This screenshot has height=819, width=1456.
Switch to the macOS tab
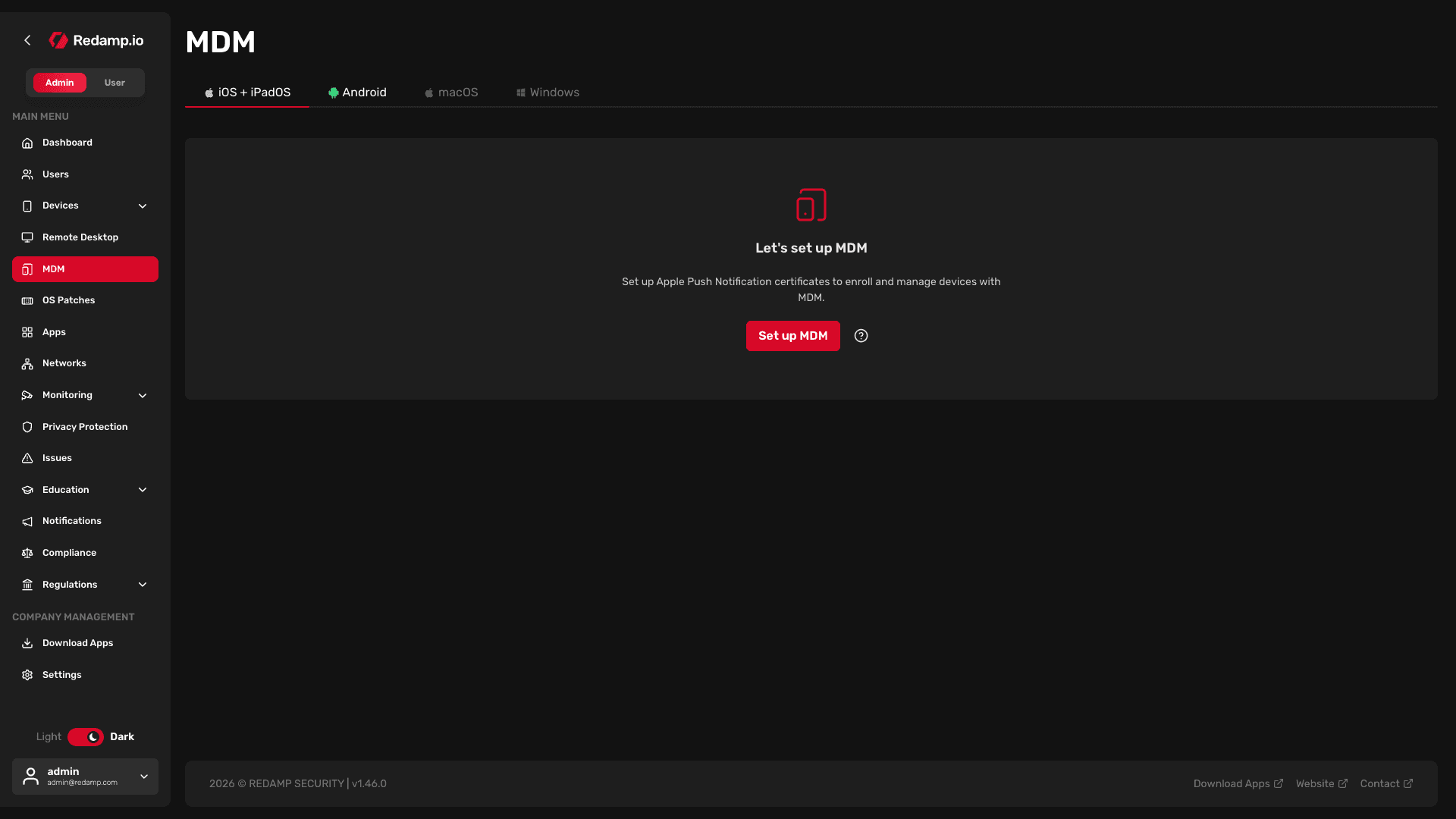pos(451,93)
